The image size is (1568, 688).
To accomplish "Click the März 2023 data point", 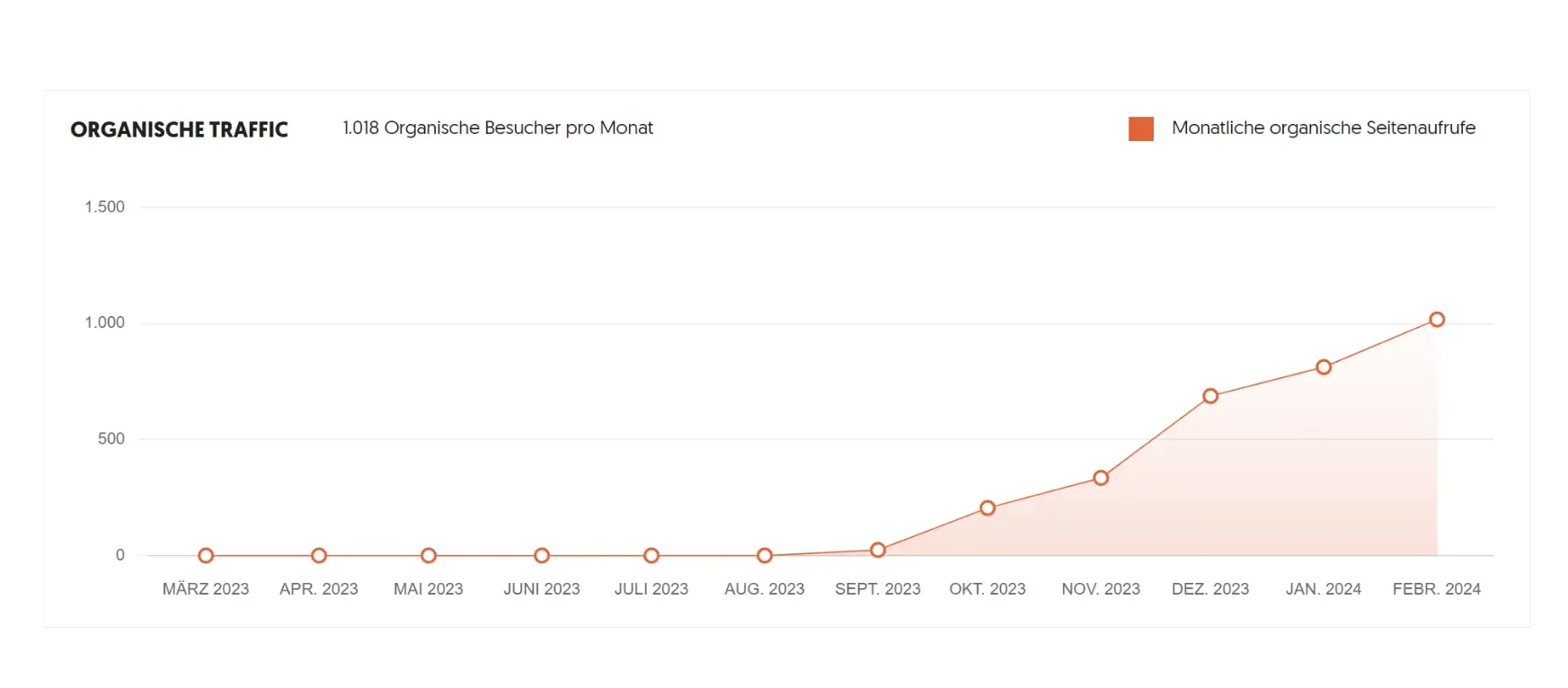I will [205, 556].
